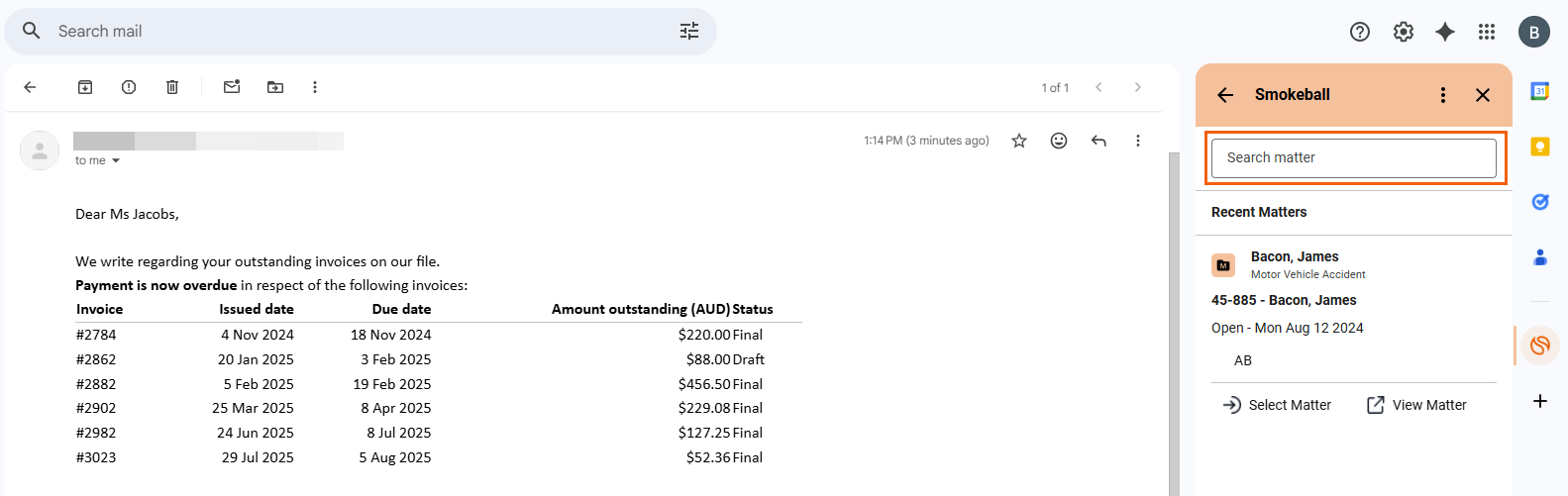Screen dimensions: 1568x496
Task: Star this email message
Action: [x=1019, y=141]
